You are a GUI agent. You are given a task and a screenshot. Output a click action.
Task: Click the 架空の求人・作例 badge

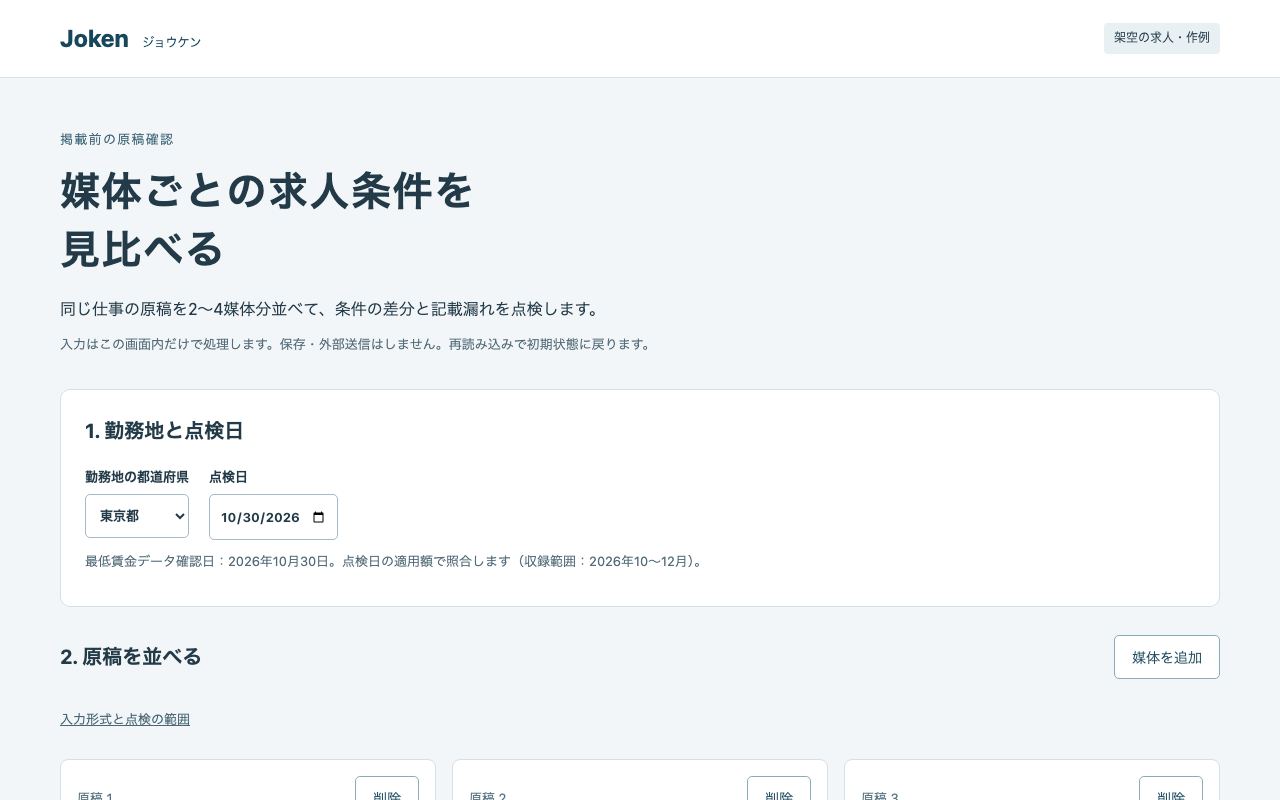[x=1162, y=38]
